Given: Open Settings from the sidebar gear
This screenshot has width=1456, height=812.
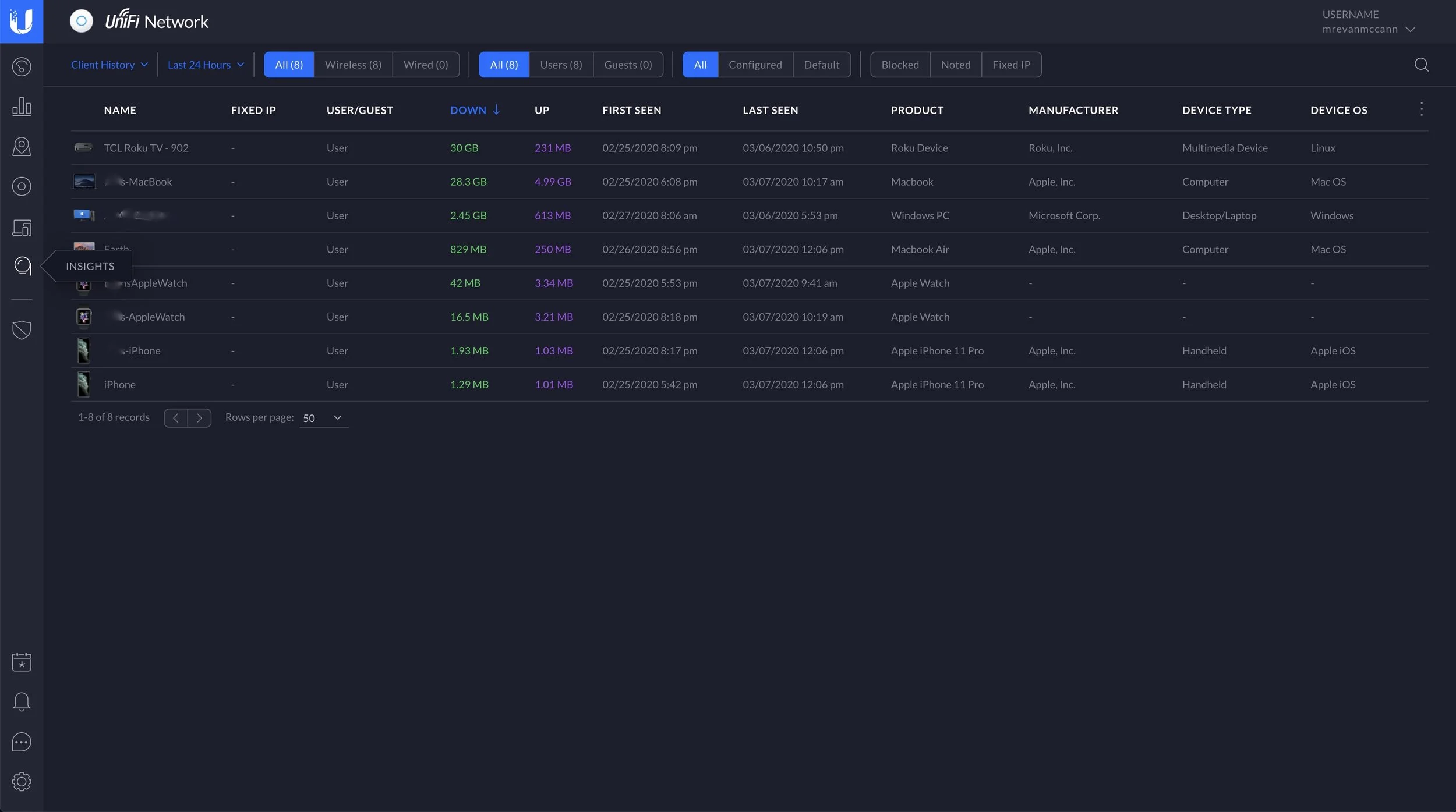Looking at the screenshot, I should (22, 782).
